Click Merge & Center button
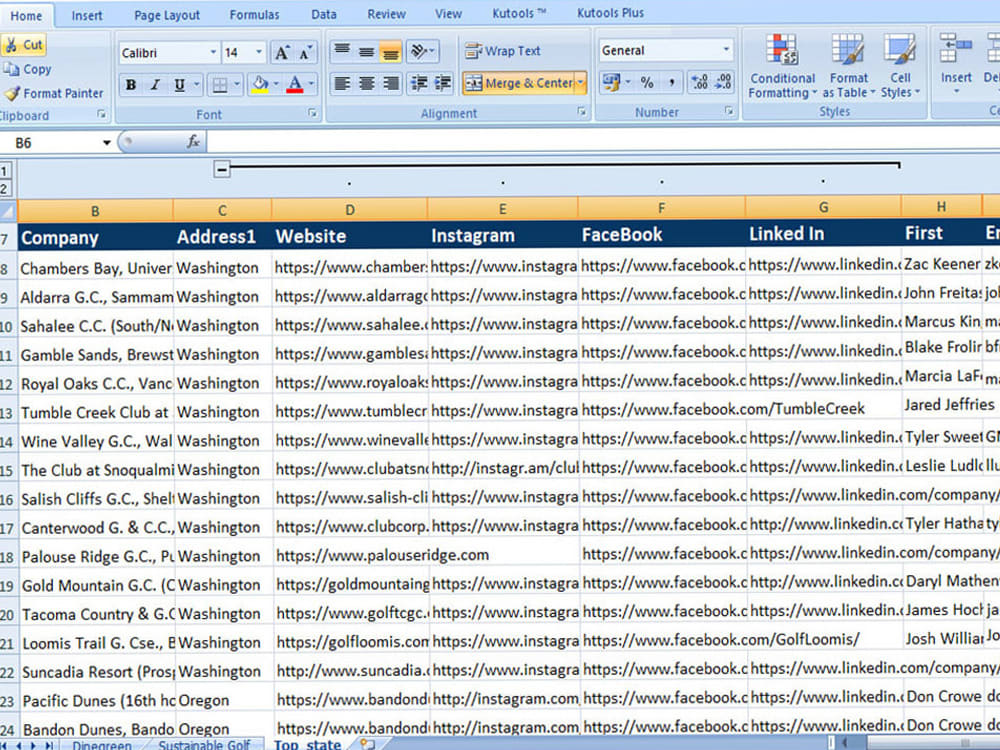1000x750 pixels. (519, 83)
